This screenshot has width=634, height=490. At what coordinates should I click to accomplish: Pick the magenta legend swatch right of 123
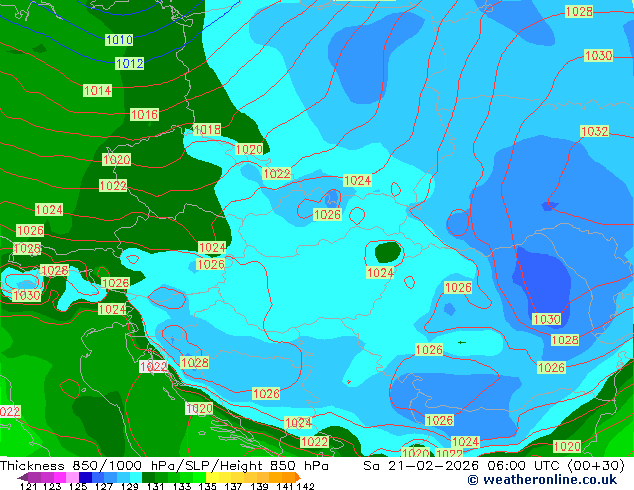[60, 477]
